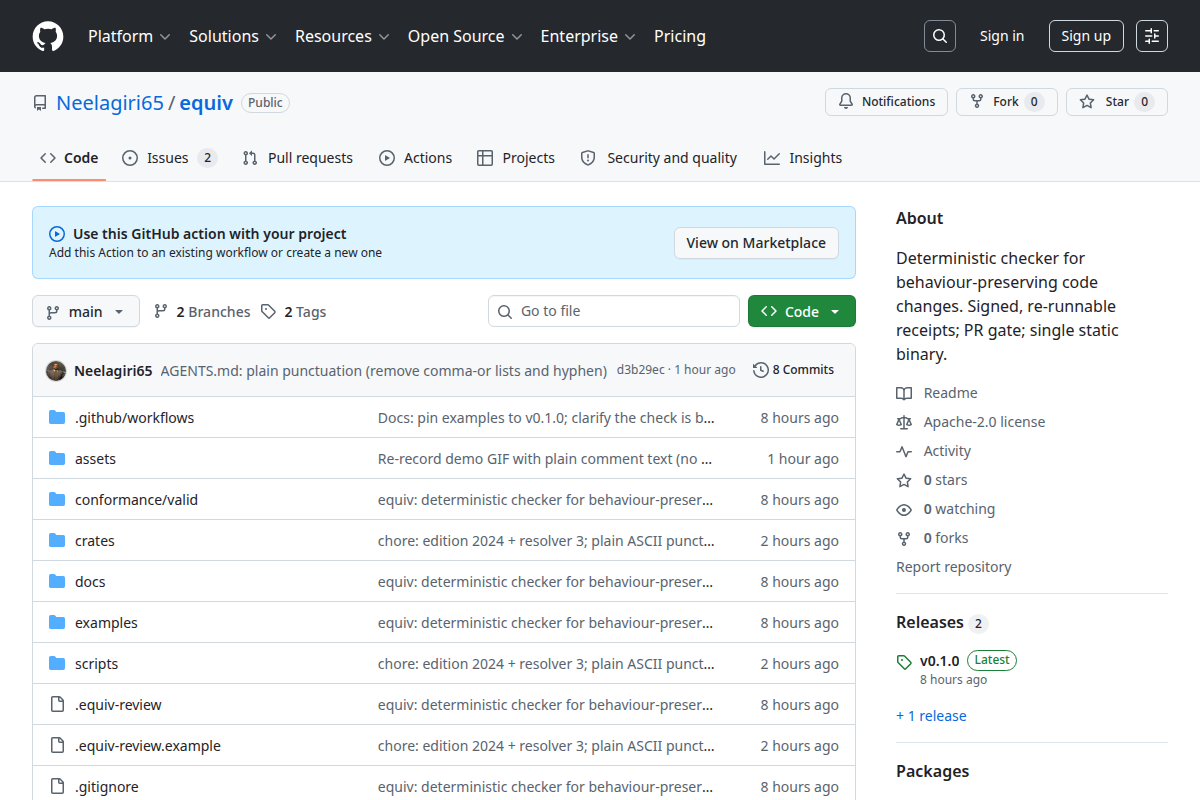1200x800 pixels.
Task: Click folder icon for .github/workflows
Action: [x=57, y=418]
